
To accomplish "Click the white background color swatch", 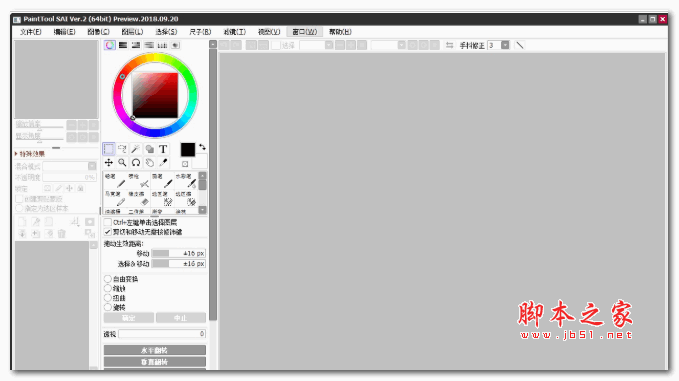I will (200, 161).
